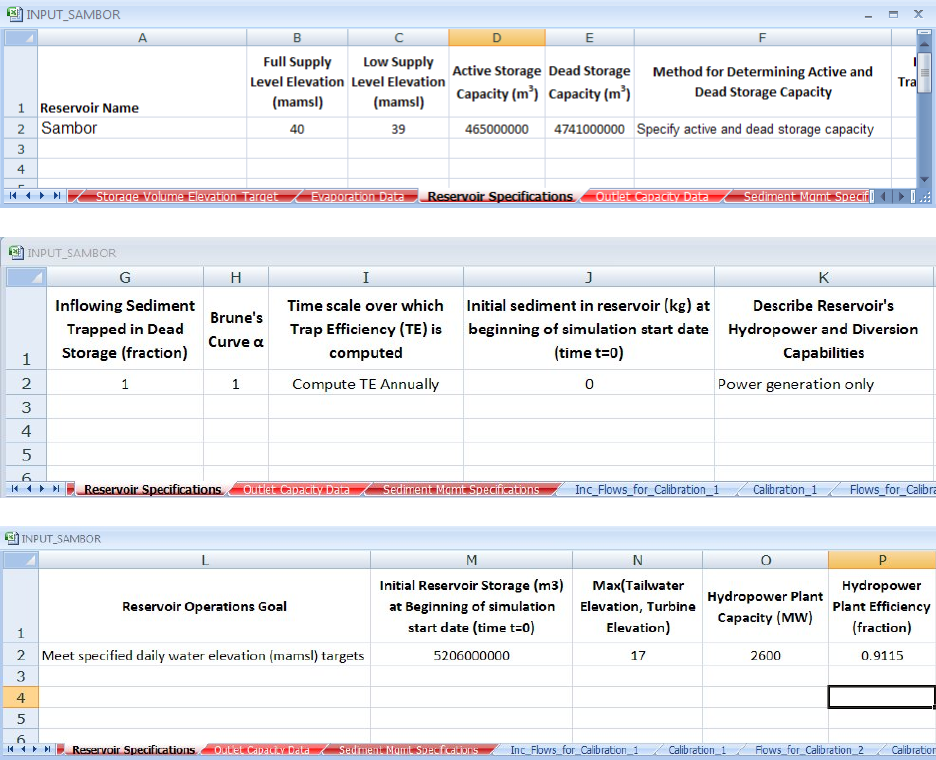Select cell with value 465000000
Viewport: 936px width, 760px height.
497,128
